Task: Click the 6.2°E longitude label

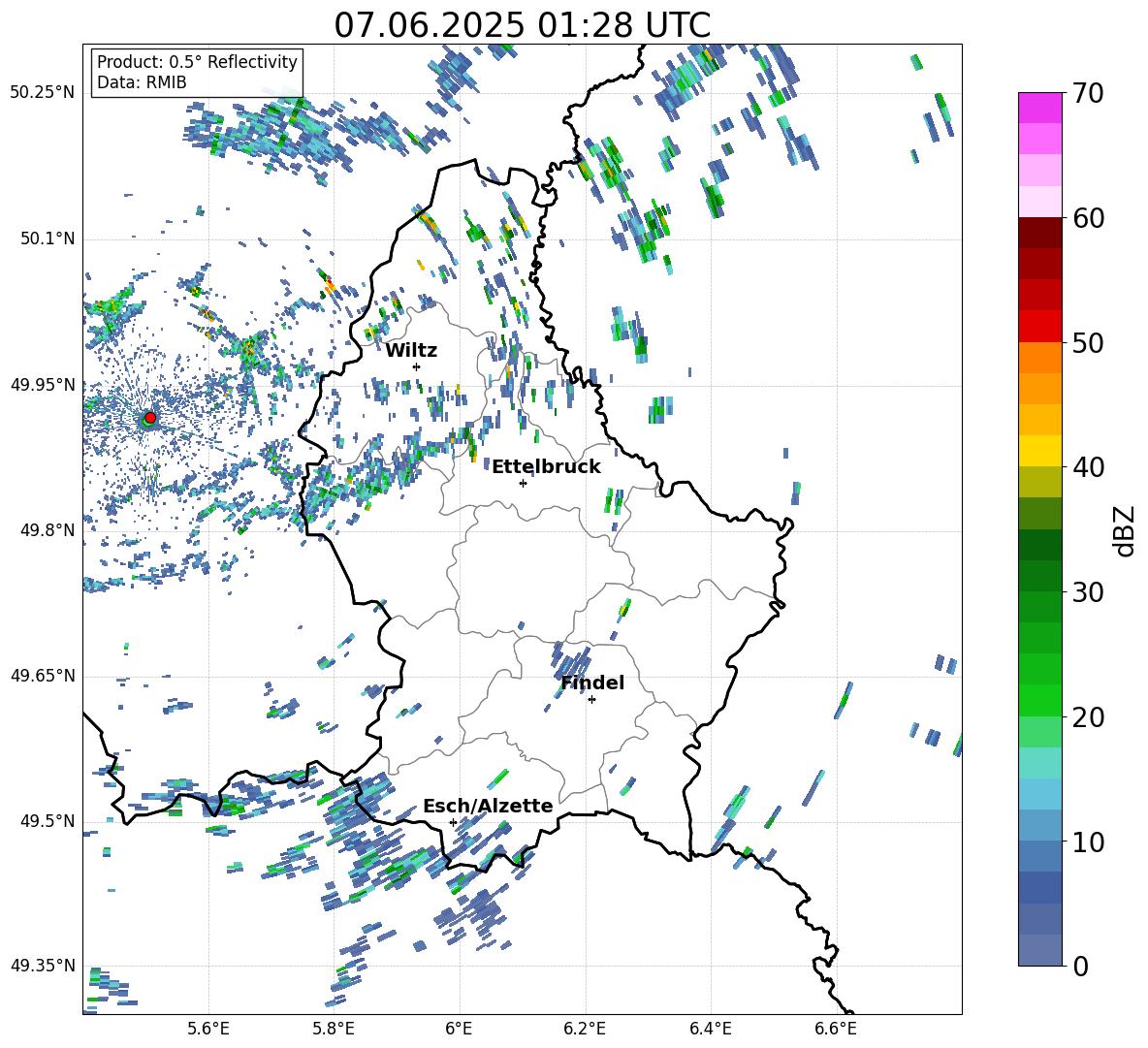Action: tap(585, 1029)
